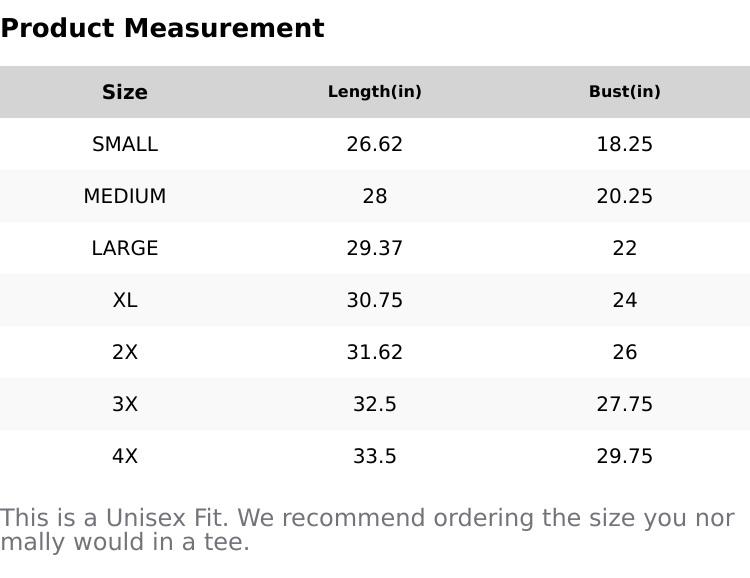
Task: Click the Bust(in) column header
Action: 625,92
